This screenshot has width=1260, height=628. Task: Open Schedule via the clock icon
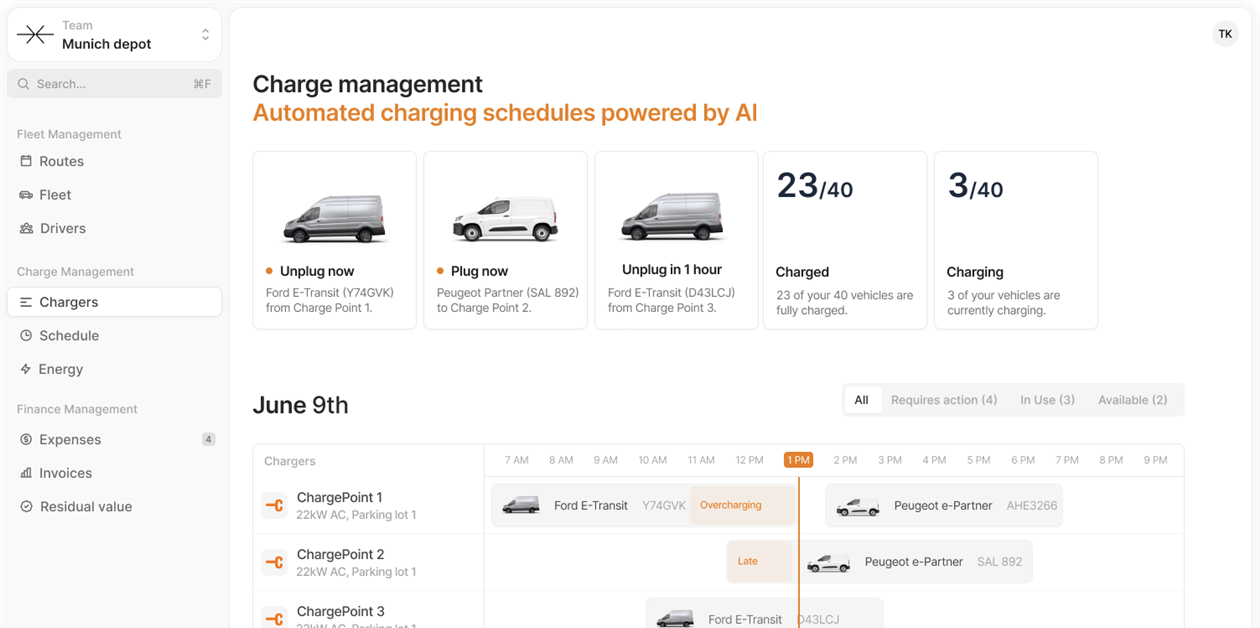point(24,335)
